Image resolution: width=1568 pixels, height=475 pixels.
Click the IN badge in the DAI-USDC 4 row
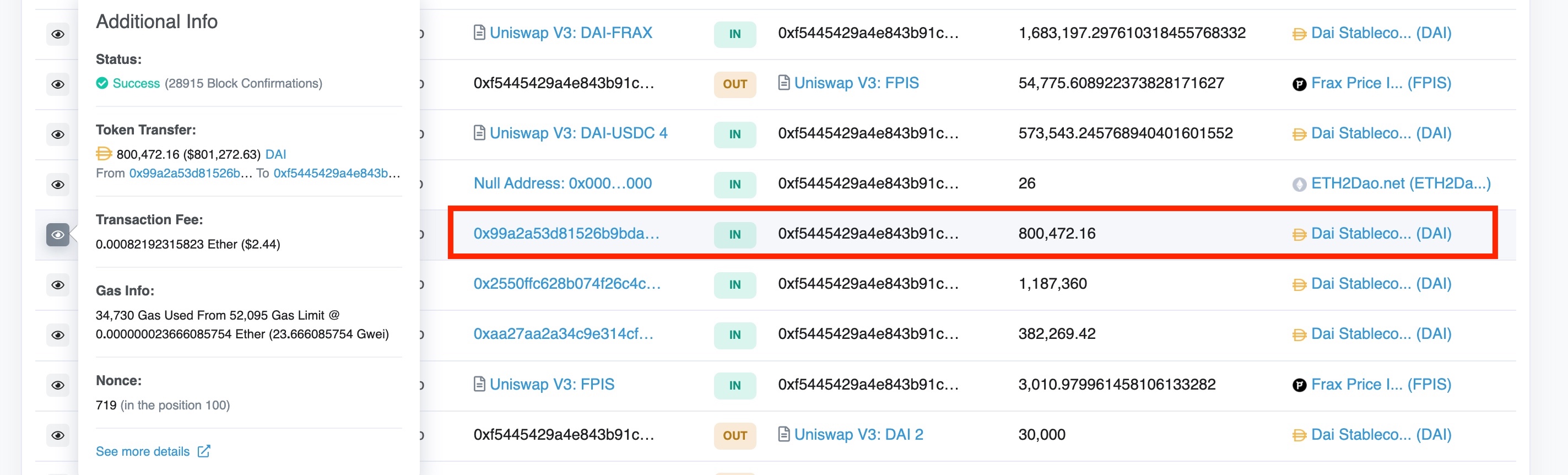(x=735, y=134)
